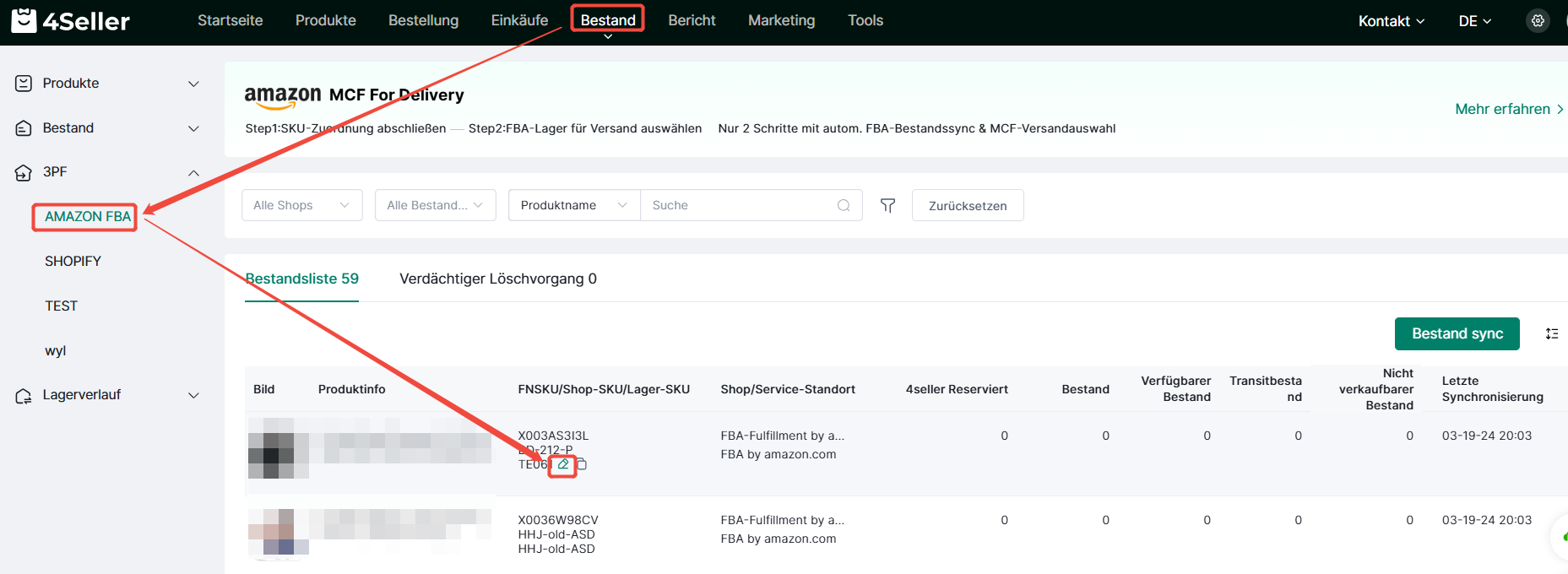Open the DE language dropdown
1568x574 pixels.
[1475, 21]
